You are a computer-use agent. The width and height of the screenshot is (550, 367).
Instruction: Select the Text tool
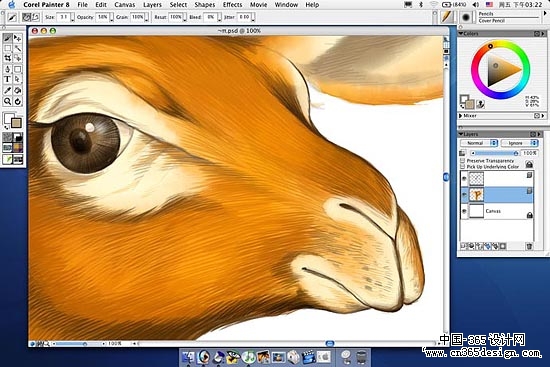coord(7,79)
